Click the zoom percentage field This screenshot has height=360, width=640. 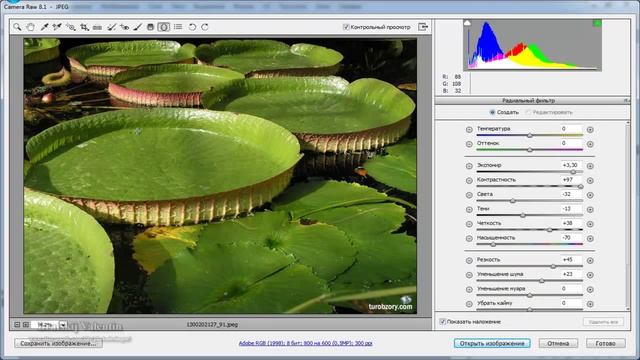tap(44, 325)
